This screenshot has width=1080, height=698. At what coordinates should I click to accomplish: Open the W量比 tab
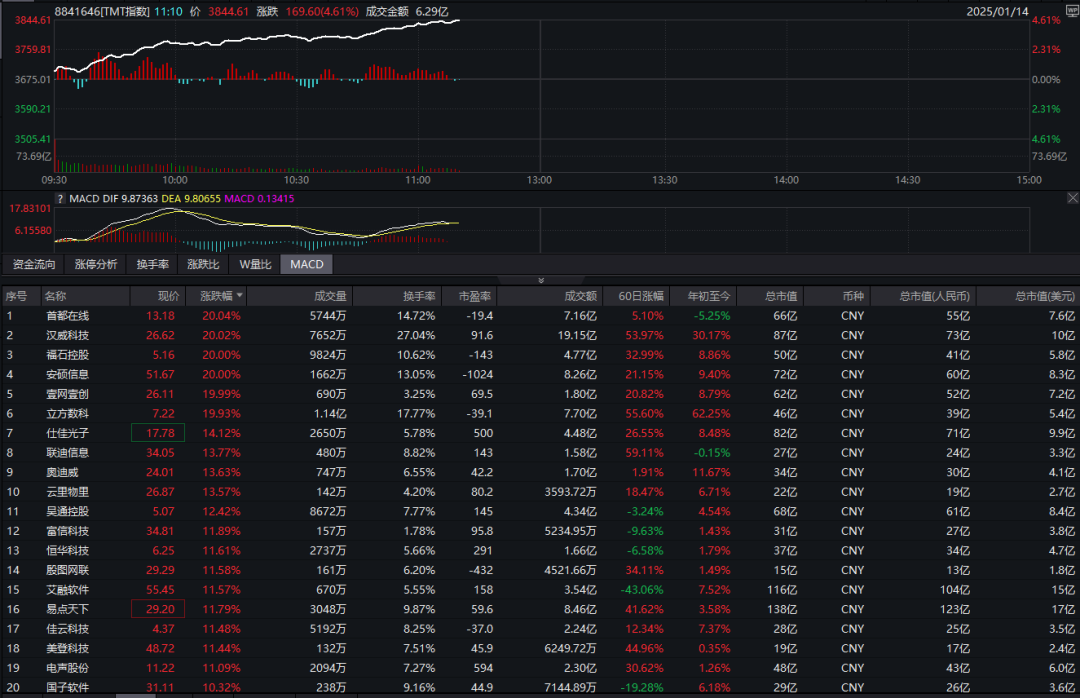pyautogui.click(x=255, y=264)
